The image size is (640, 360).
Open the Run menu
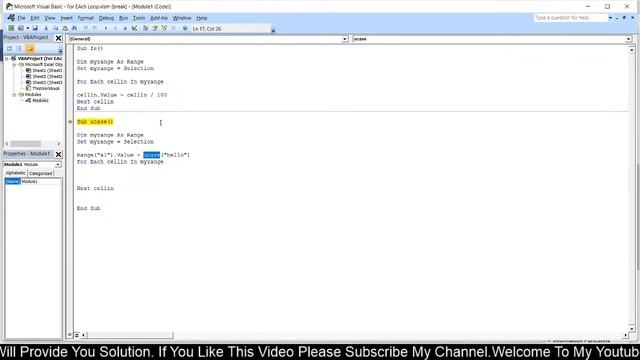coord(124,18)
